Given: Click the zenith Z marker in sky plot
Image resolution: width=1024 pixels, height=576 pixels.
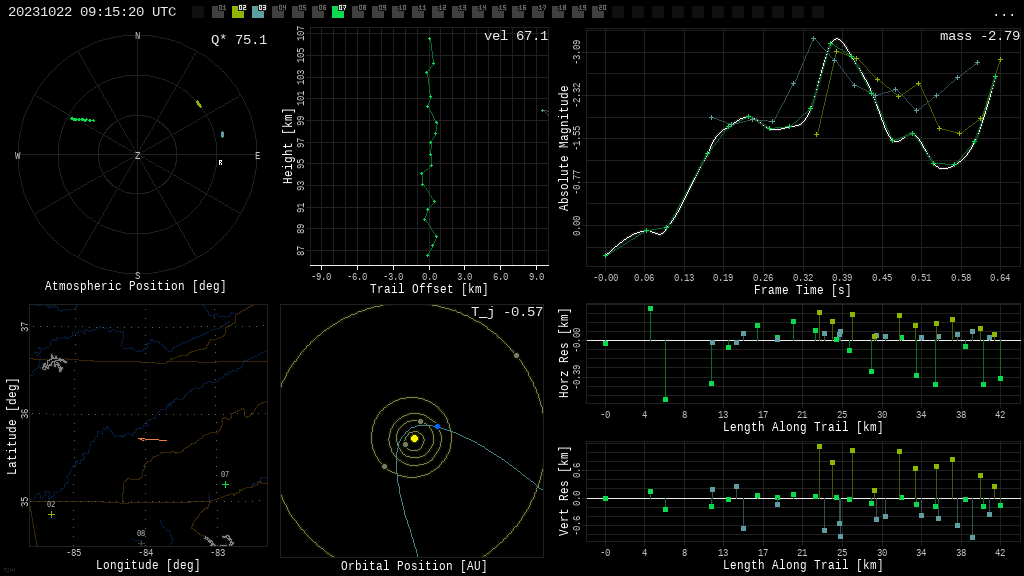Looking at the screenshot, I should (x=138, y=156).
